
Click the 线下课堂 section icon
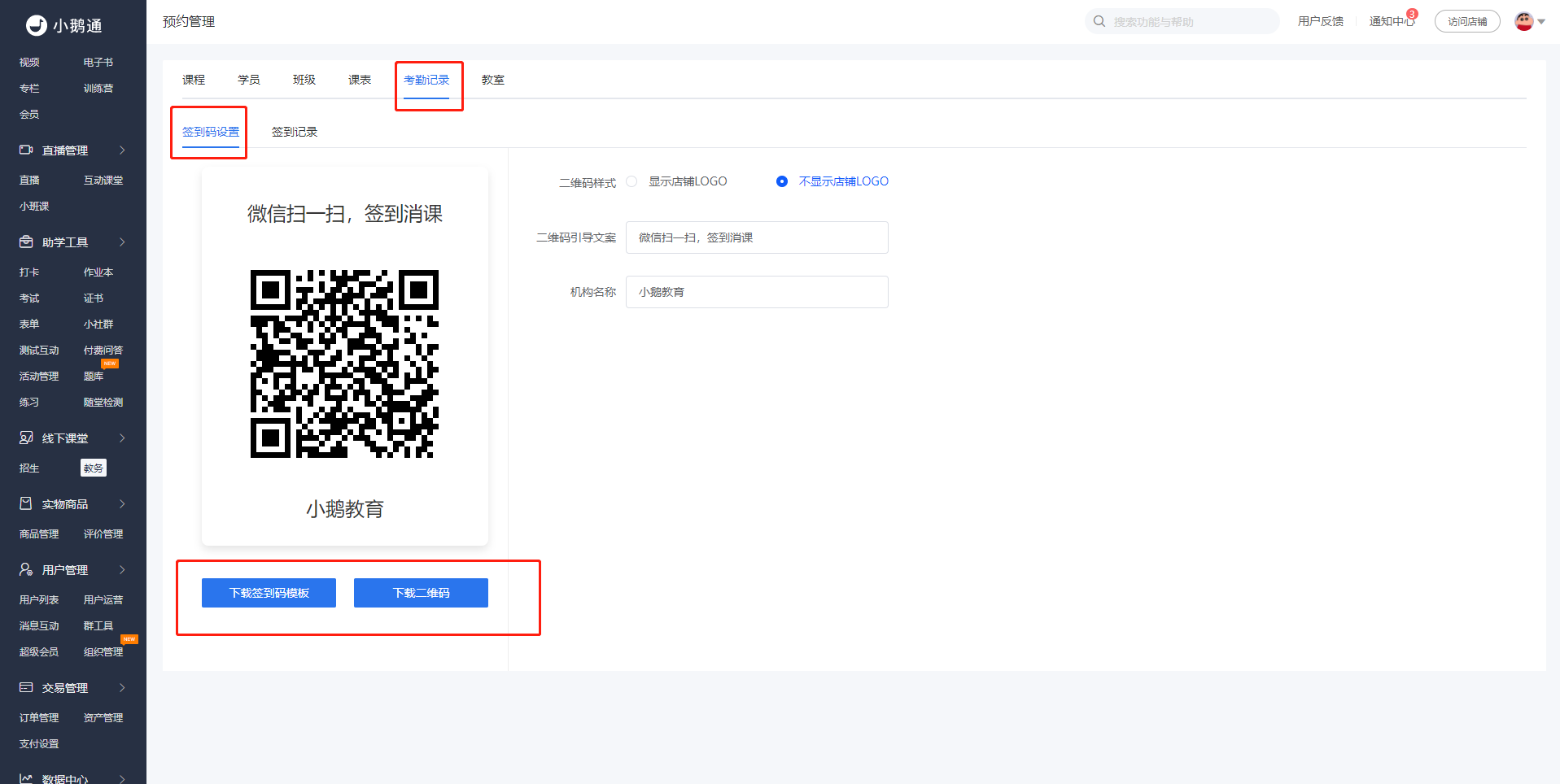(26, 438)
